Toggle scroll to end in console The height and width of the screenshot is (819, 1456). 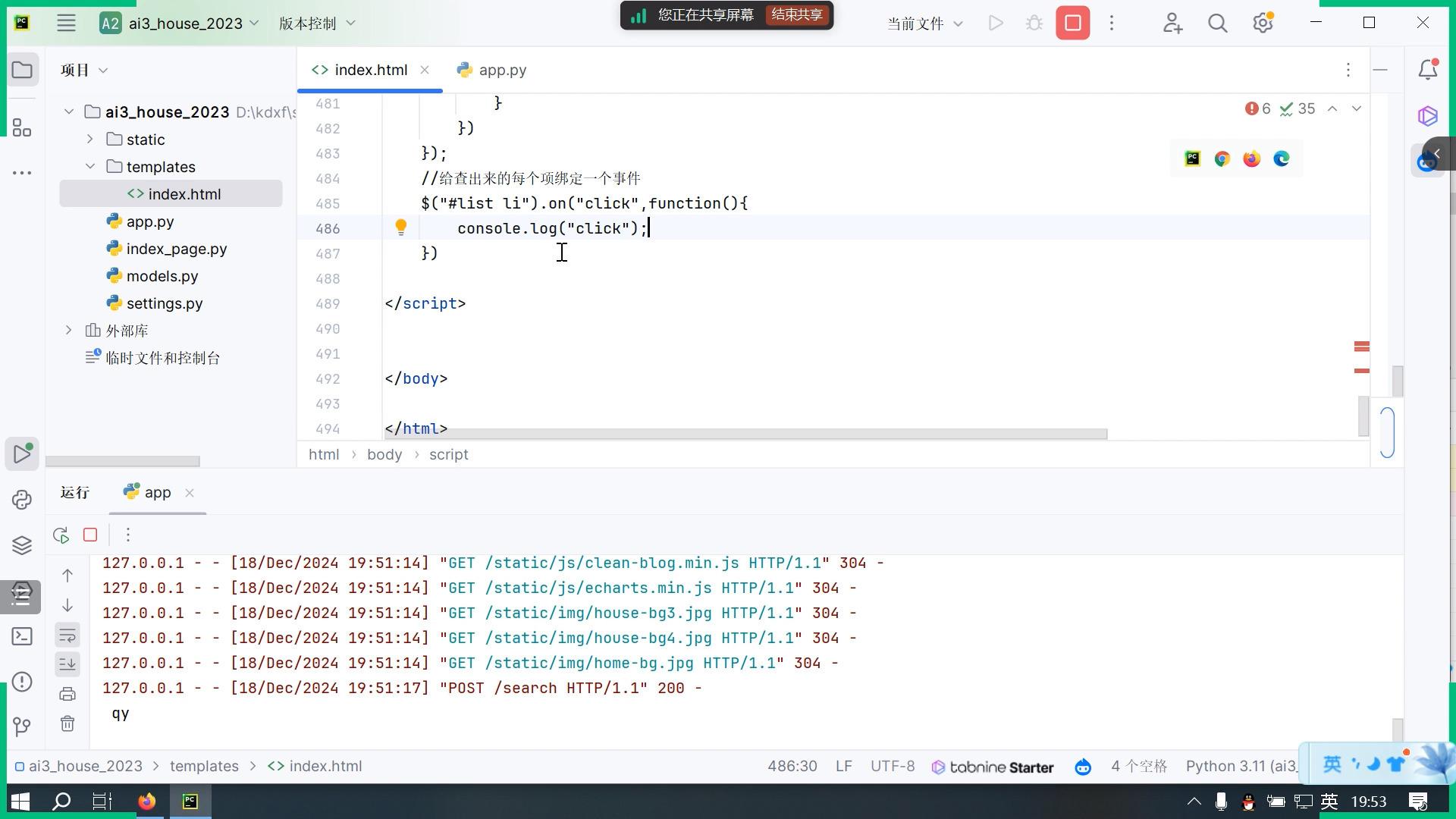click(67, 664)
